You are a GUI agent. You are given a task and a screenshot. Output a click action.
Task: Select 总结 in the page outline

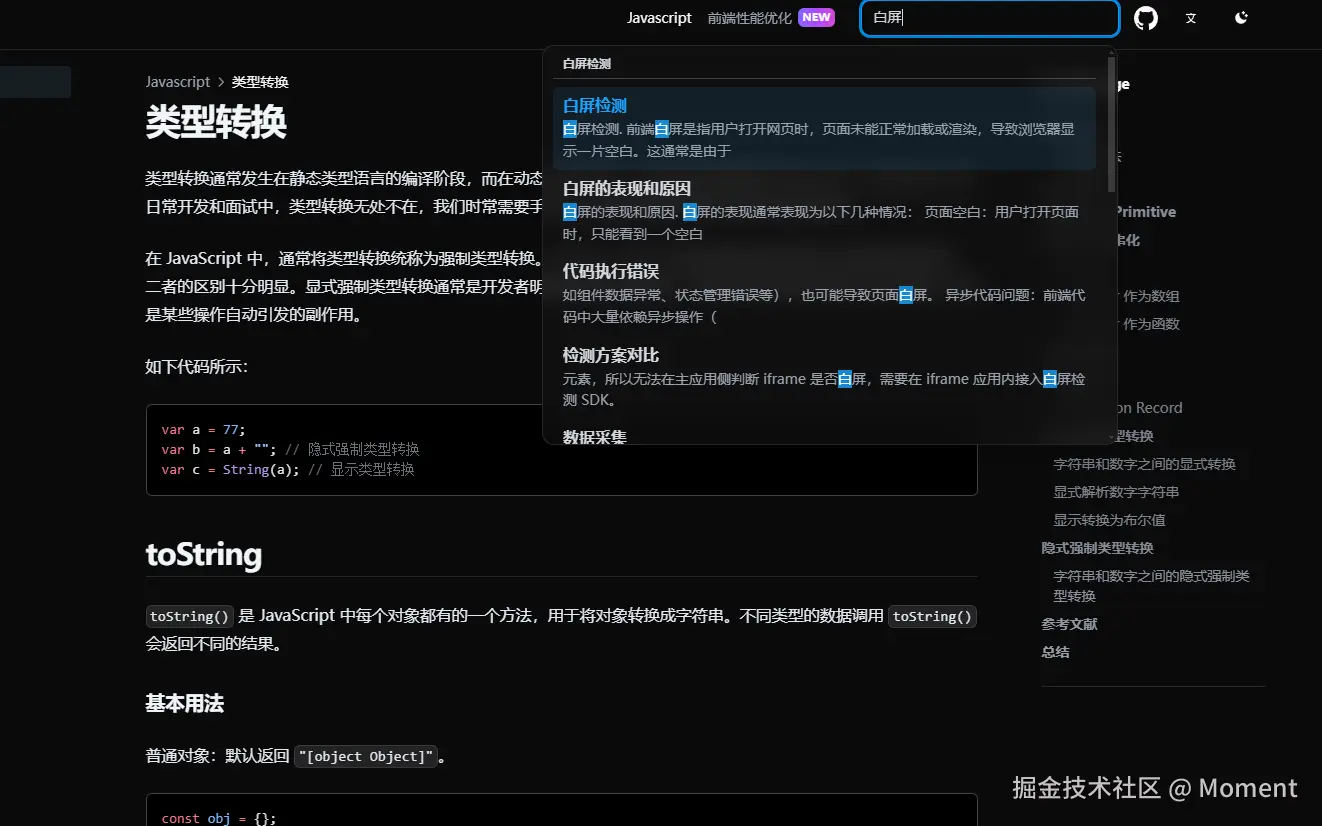1054,651
